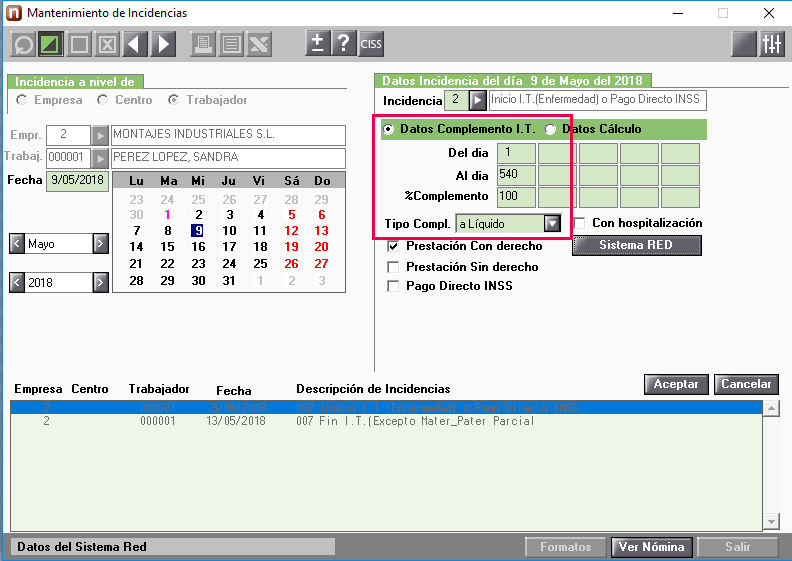792x561 pixels.
Task: Select the 9/05/2018 Inicio I.T. row
Action: click(386, 407)
